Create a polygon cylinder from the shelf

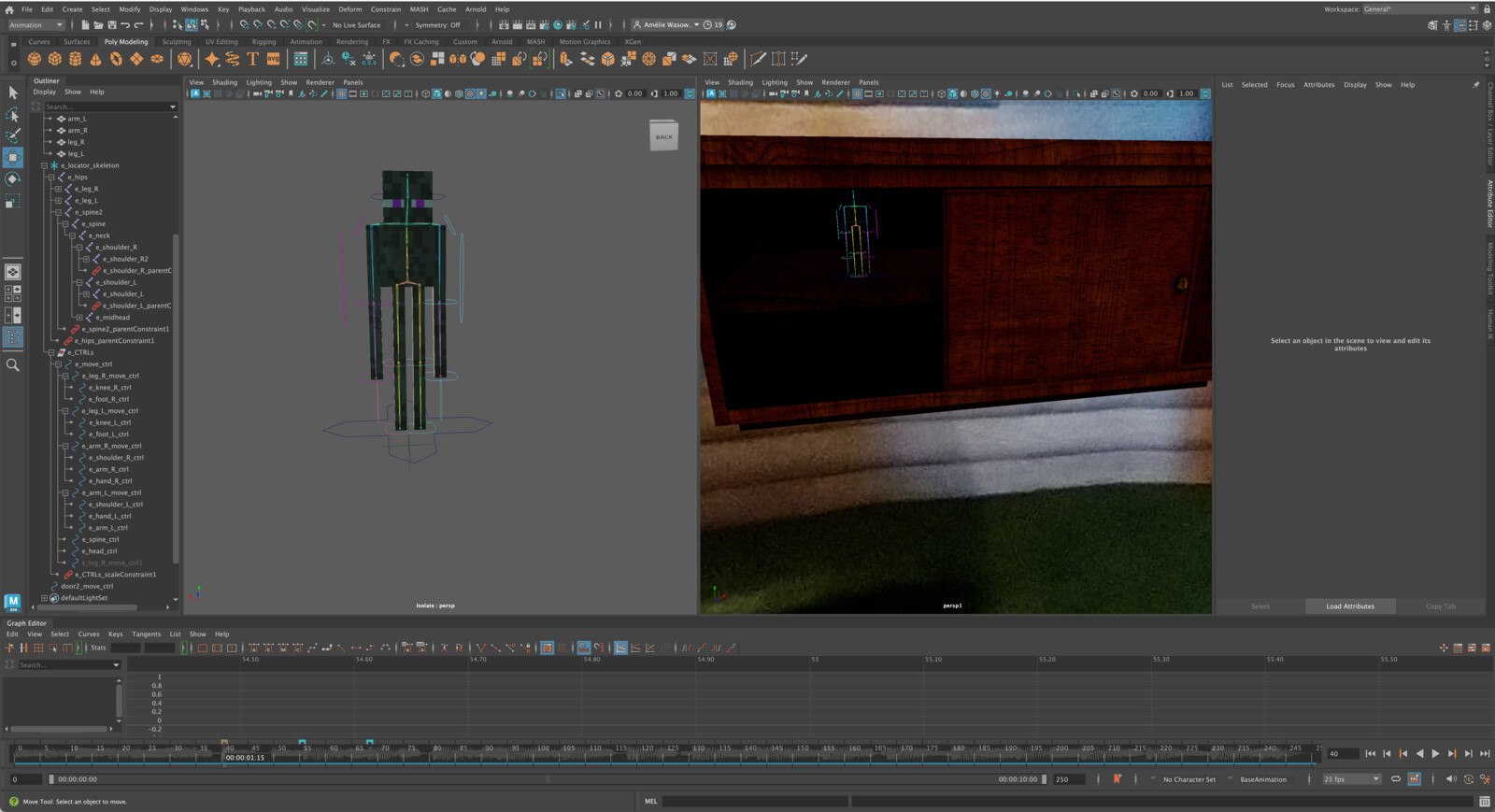tap(76, 59)
